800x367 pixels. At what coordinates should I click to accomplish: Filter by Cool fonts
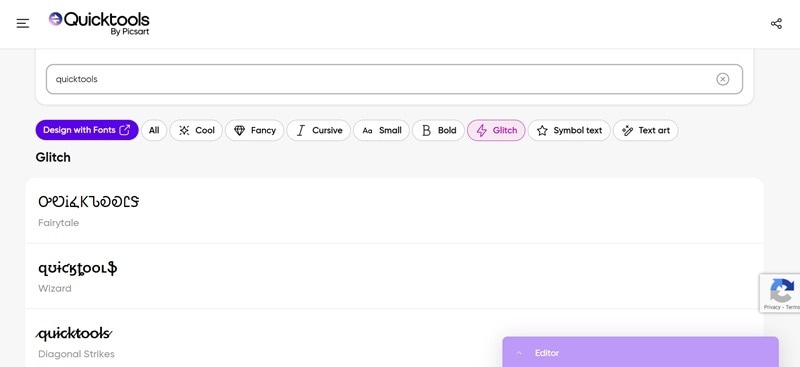click(x=196, y=130)
